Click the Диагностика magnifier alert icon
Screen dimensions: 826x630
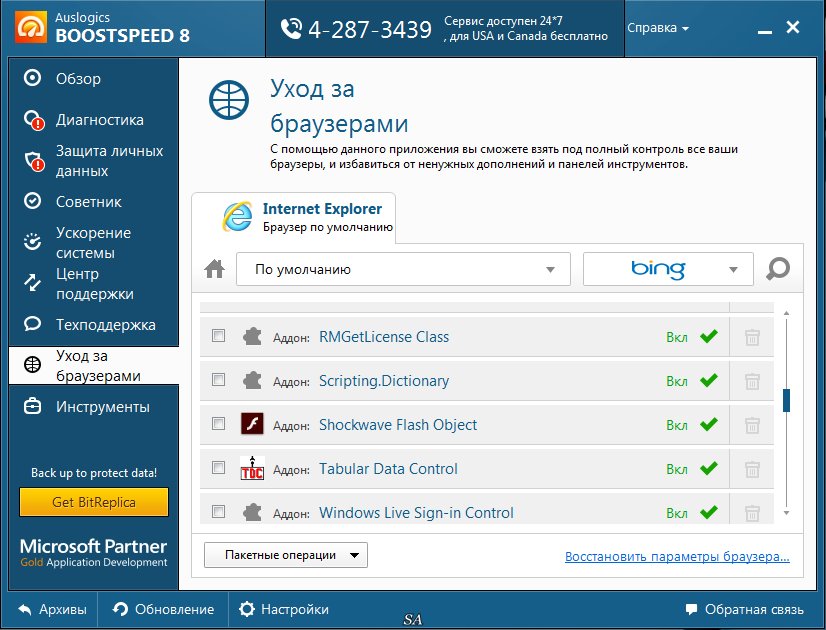click(34, 120)
